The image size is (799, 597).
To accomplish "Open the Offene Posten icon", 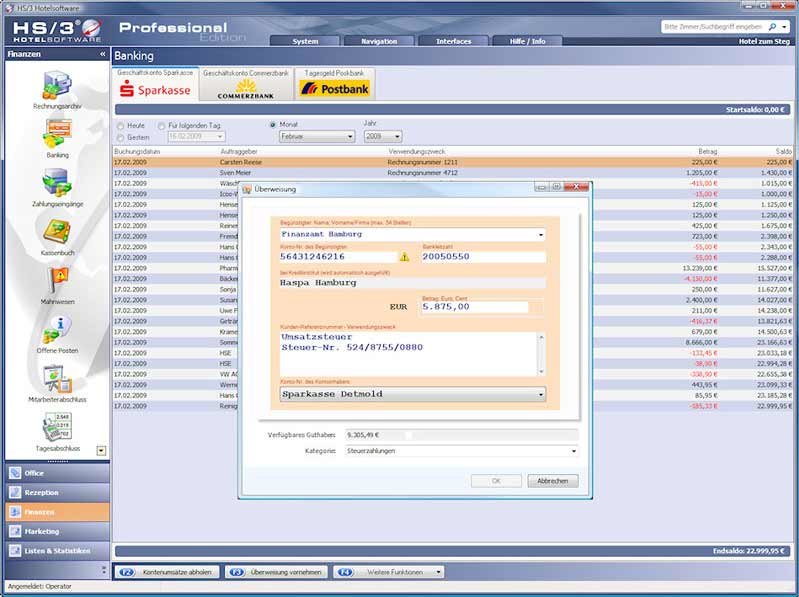I will click(57, 330).
